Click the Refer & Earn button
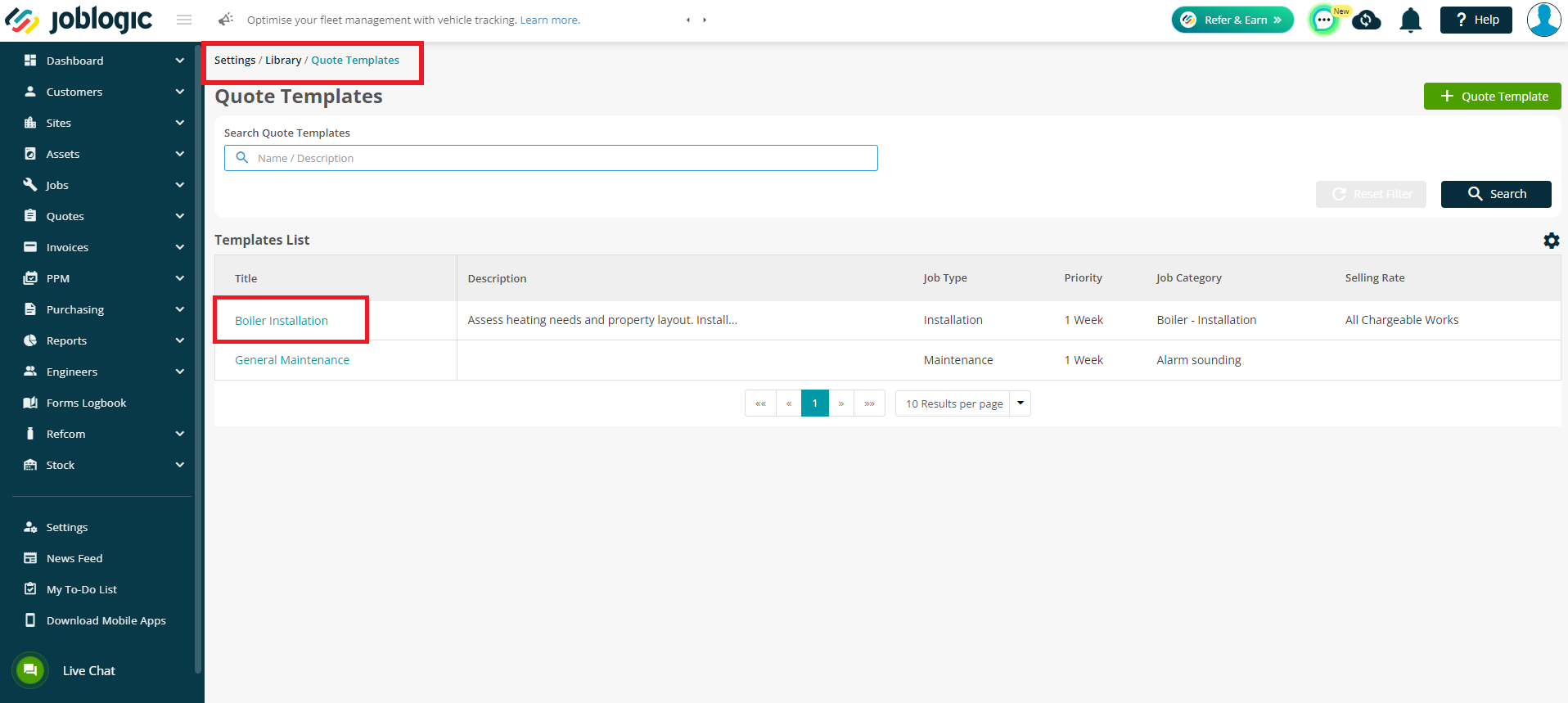The height and width of the screenshot is (703, 1568). point(1232,20)
